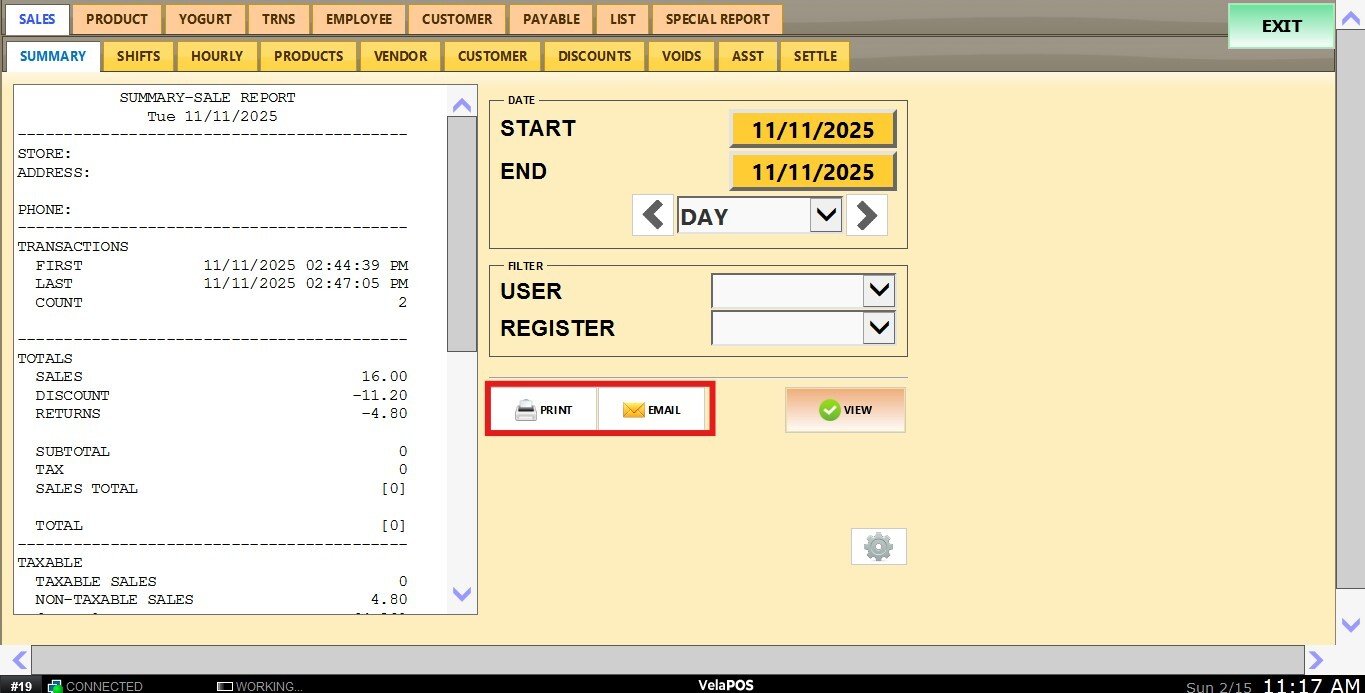
Task: Open the gear settings icon
Action: click(x=878, y=547)
